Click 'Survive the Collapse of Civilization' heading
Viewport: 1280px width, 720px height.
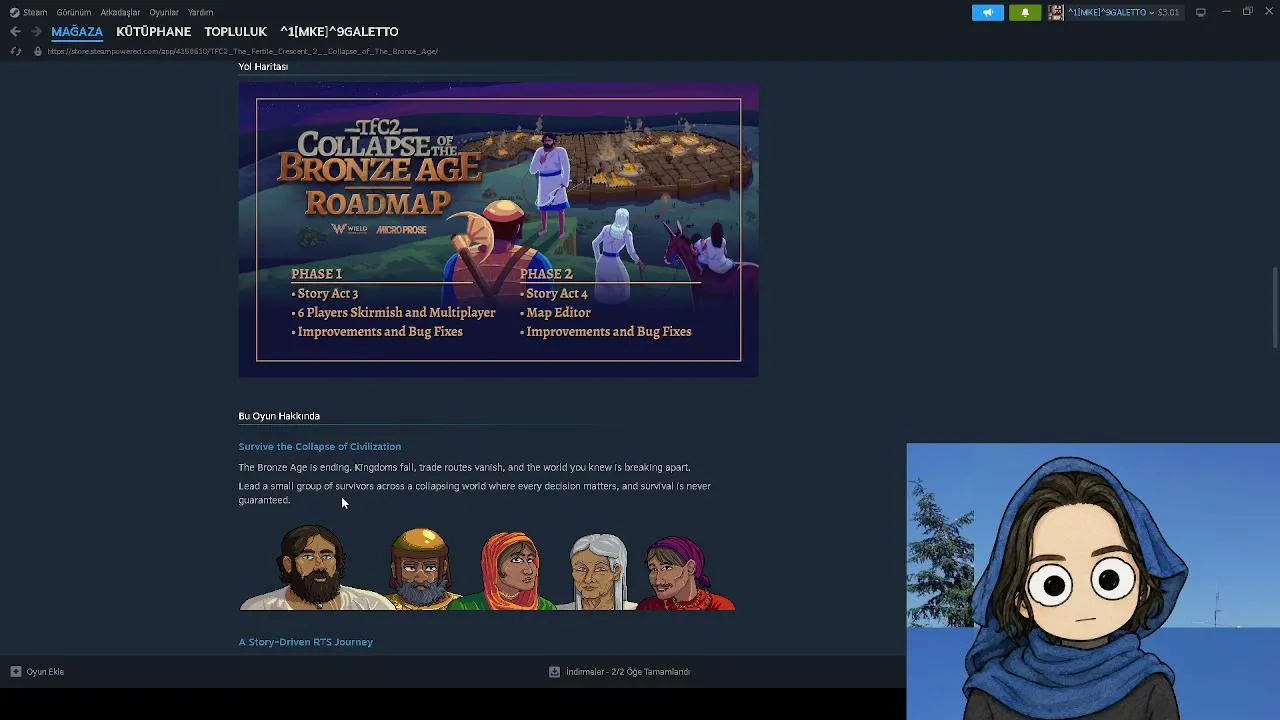(x=320, y=447)
